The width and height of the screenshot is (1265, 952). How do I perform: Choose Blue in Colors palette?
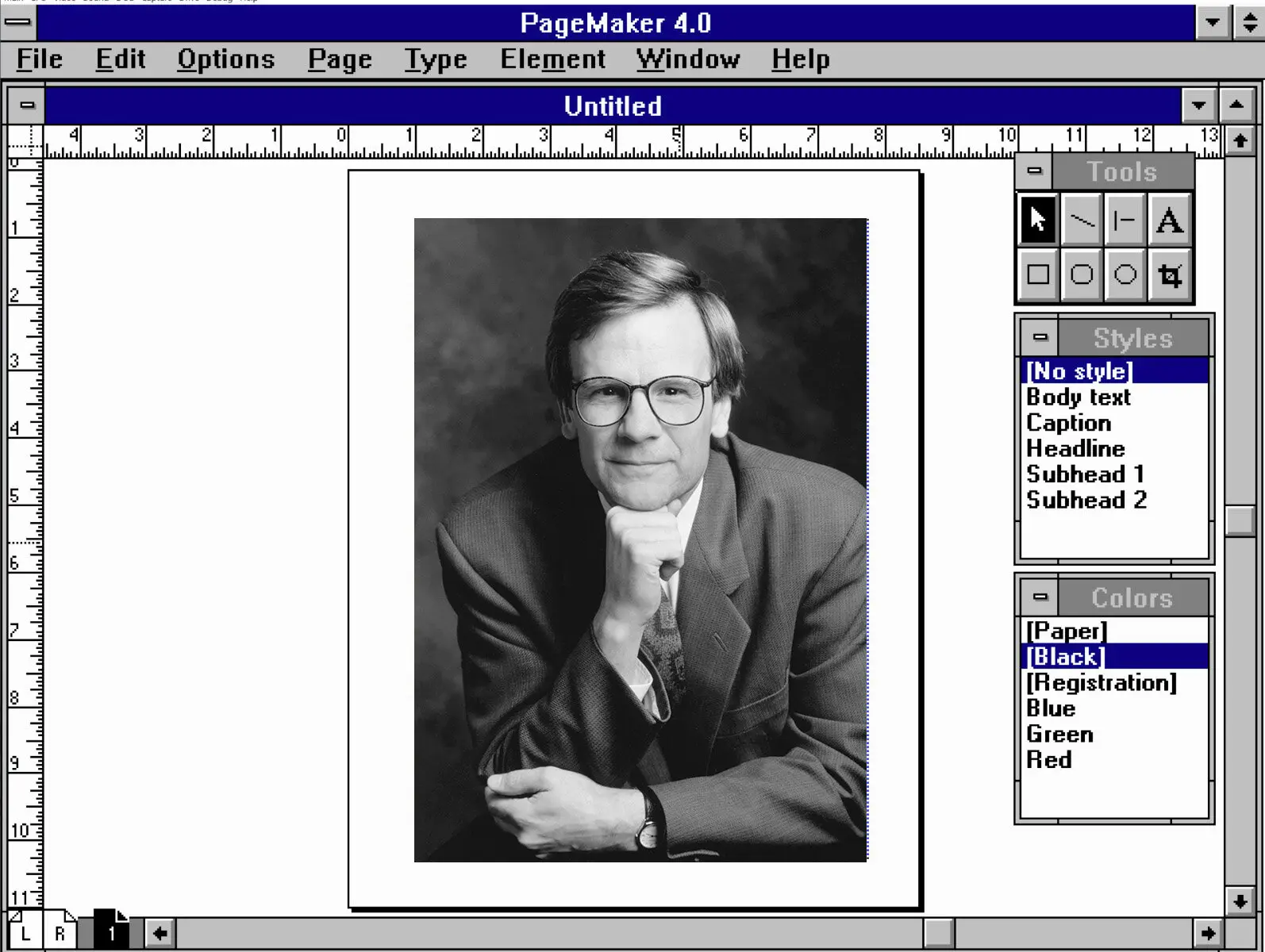pos(1114,708)
